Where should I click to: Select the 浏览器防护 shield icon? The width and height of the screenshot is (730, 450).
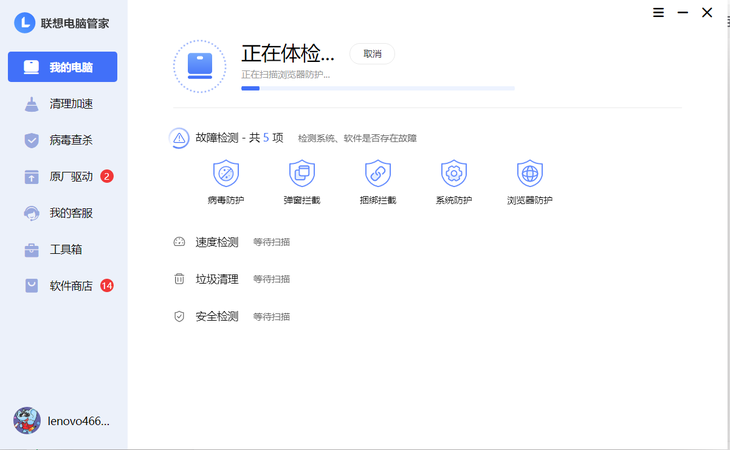530,173
